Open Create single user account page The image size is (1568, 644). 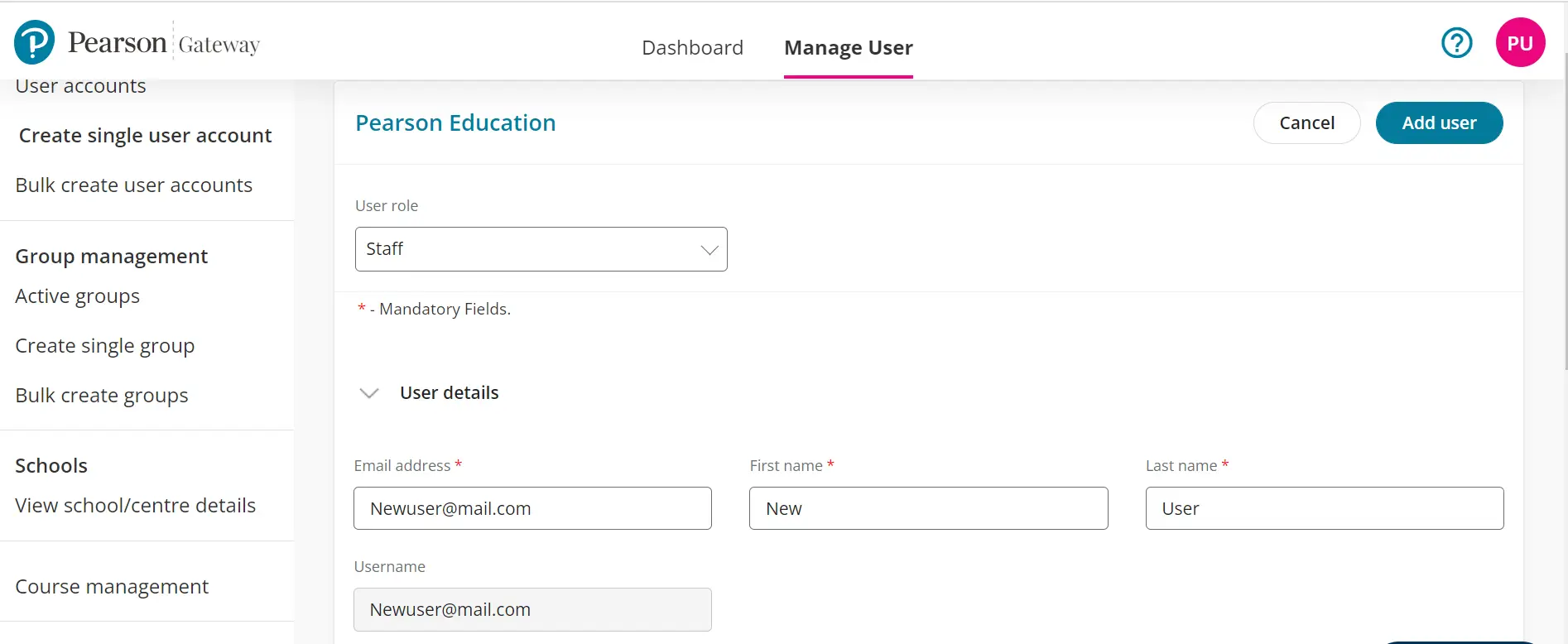[x=145, y=136]
